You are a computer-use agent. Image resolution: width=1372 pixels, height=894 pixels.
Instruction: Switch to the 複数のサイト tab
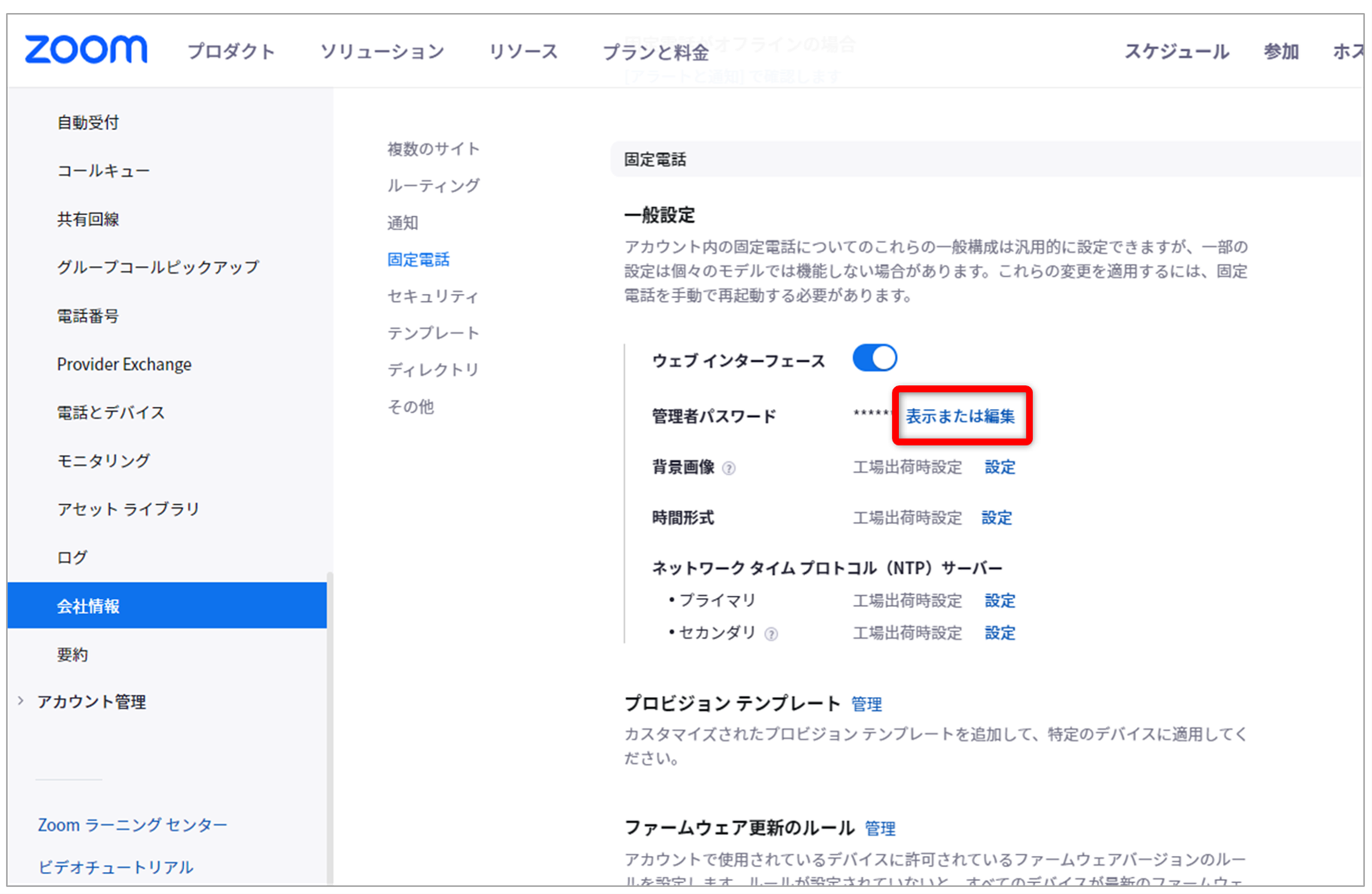point(434,149)
